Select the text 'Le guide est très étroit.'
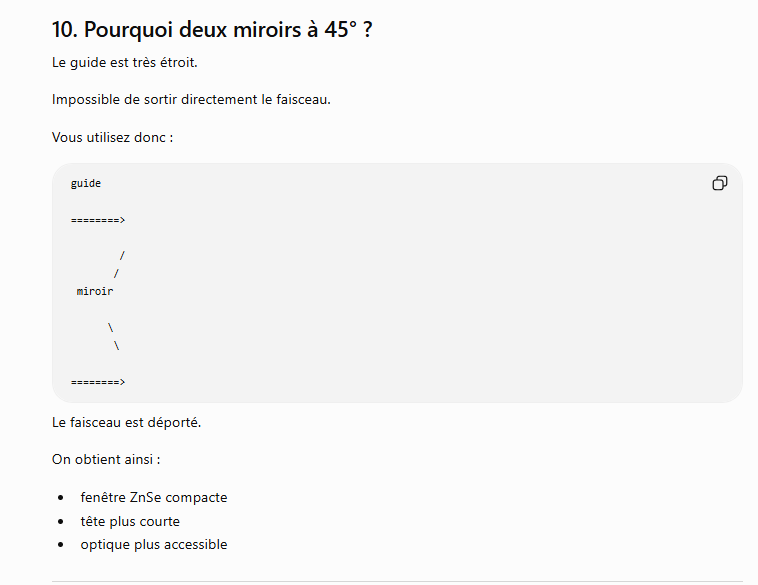Screen dimensions: 758x585 (125, 63)
